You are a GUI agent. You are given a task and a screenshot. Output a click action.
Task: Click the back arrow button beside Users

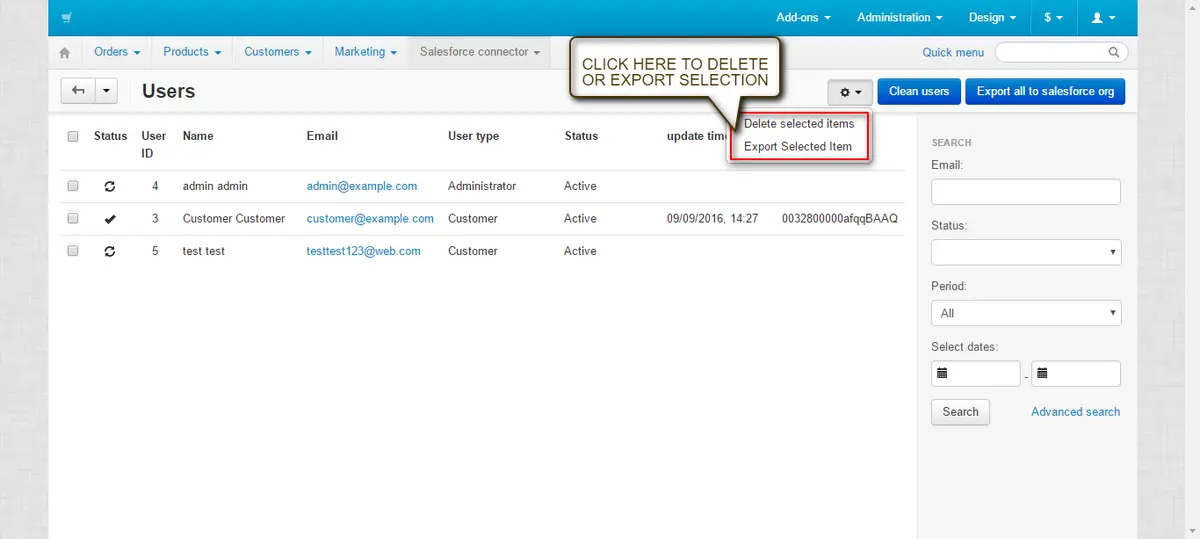78,91
